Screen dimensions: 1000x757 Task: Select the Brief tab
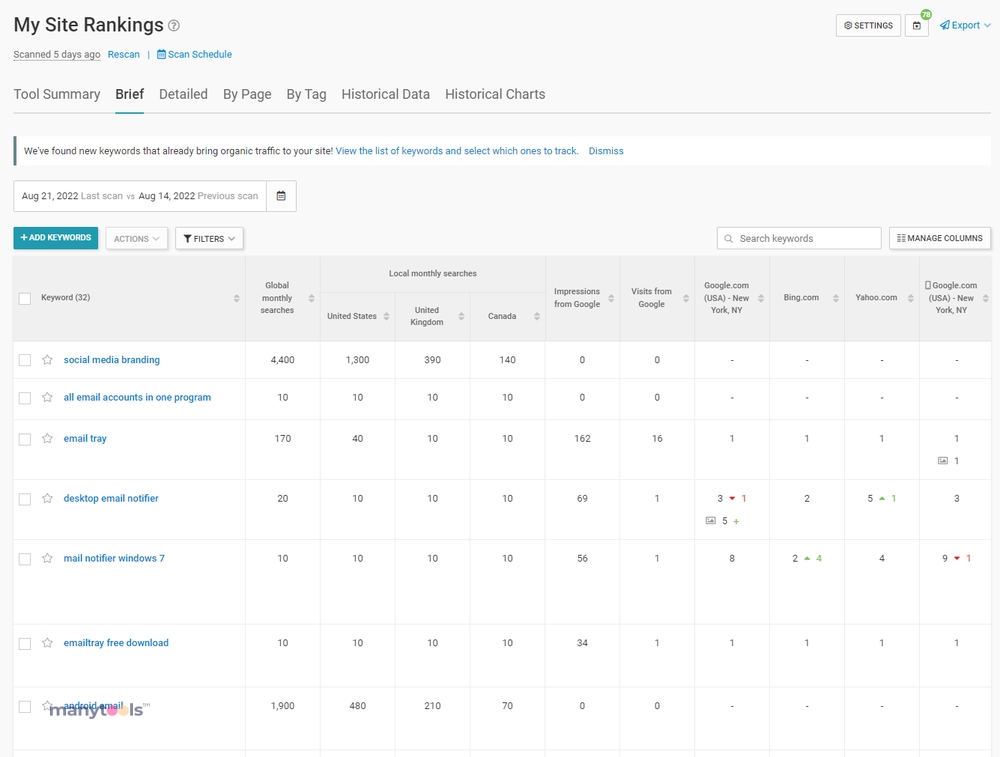coord(129,94)
